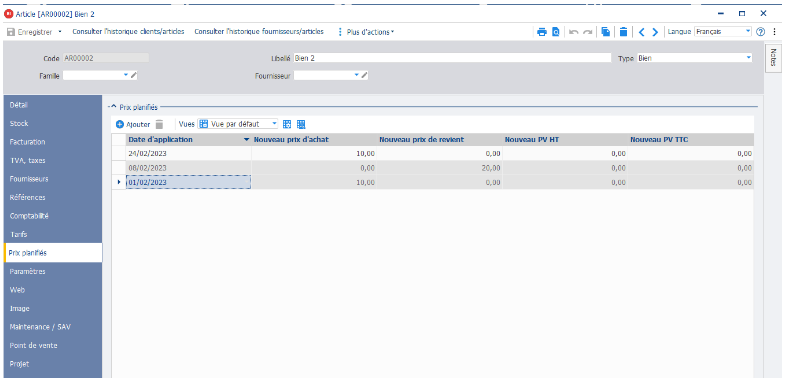Click the redo arrow icon
786x381 pixels.
click(587, 32)
